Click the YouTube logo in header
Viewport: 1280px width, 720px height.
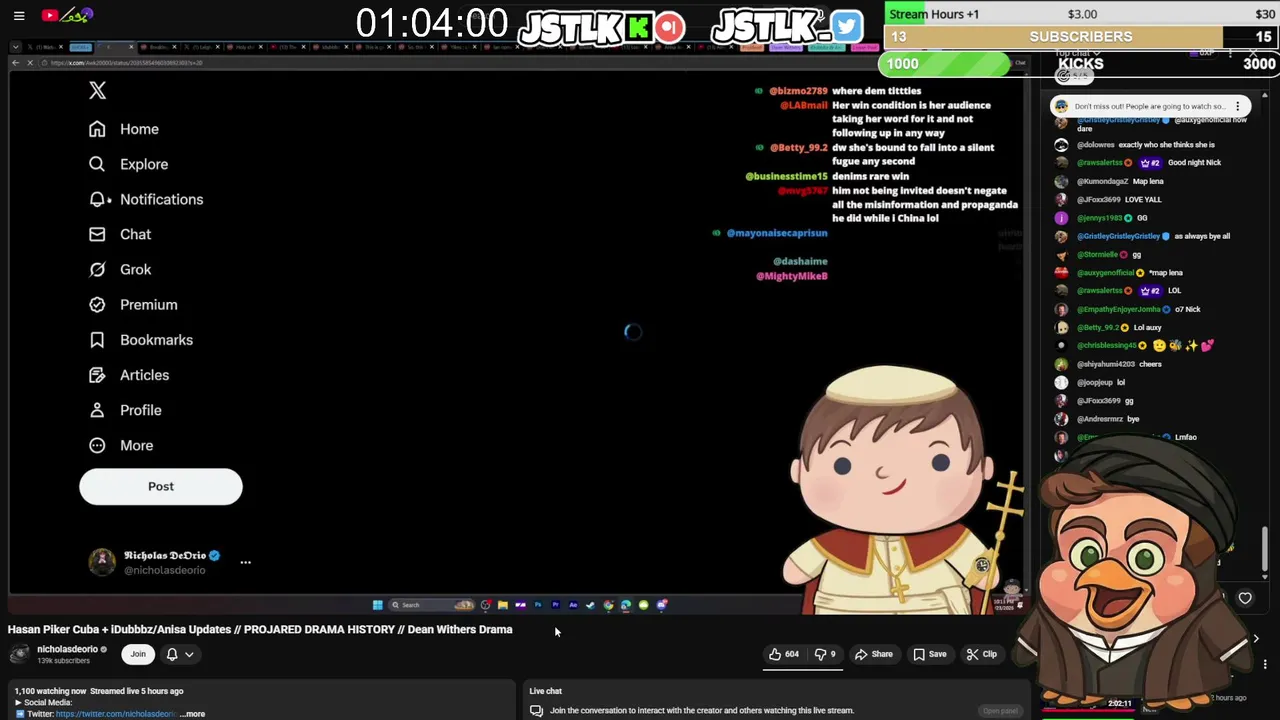[x=68, y=15]
